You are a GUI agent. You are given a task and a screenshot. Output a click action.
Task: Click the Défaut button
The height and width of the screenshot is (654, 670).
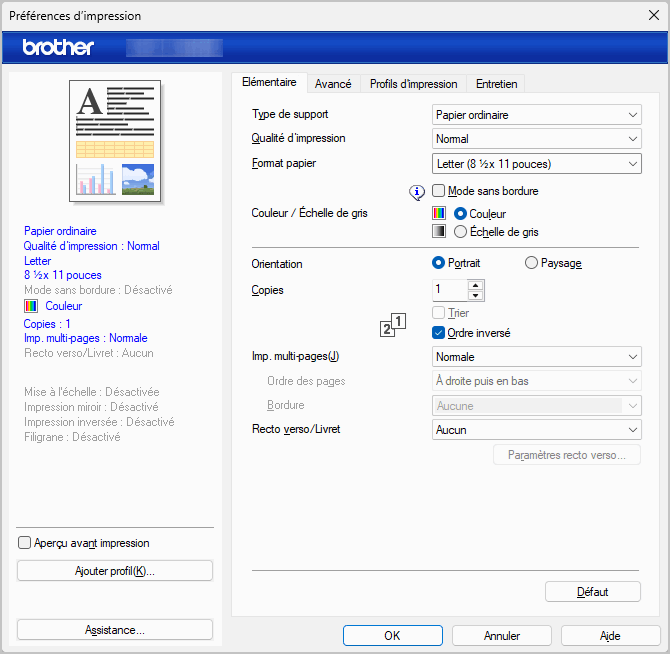(x=592, y=592)
